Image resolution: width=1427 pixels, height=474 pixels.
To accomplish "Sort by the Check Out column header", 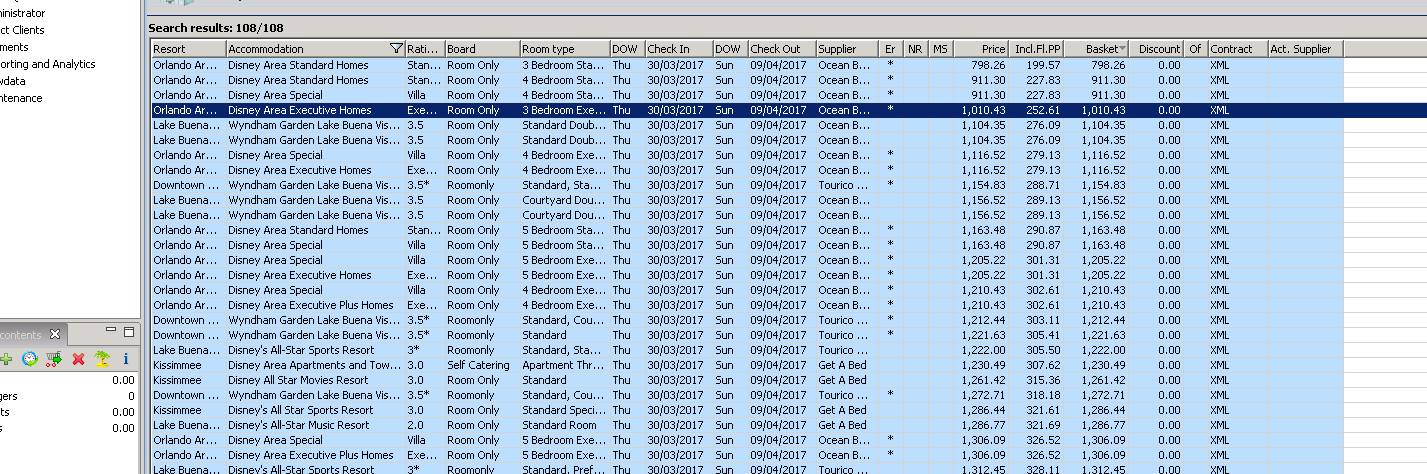I will click(781, 49).
